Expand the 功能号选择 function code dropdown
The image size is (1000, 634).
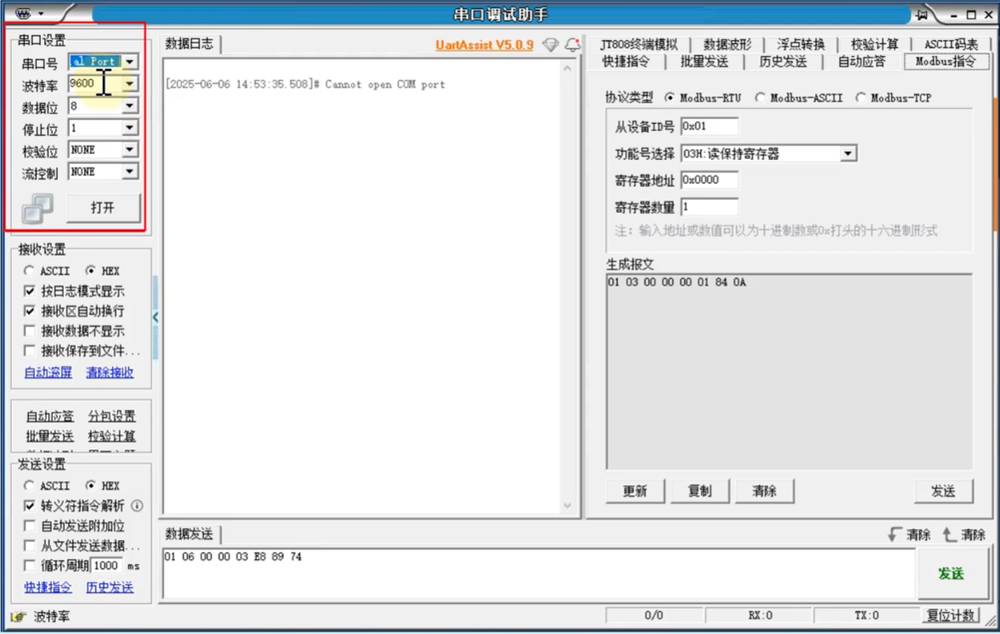click(848, 154)
